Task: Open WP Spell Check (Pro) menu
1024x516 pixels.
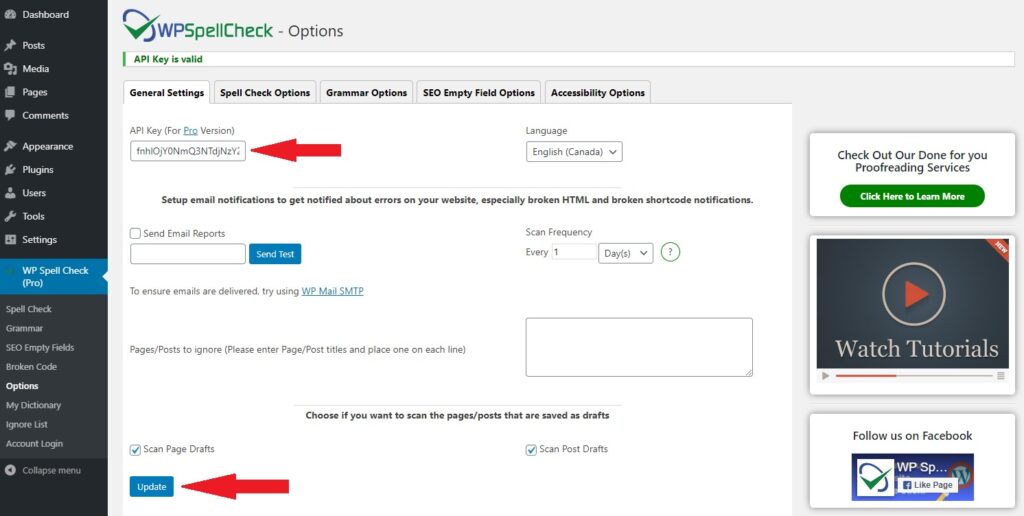Action: tap(54, 276)
